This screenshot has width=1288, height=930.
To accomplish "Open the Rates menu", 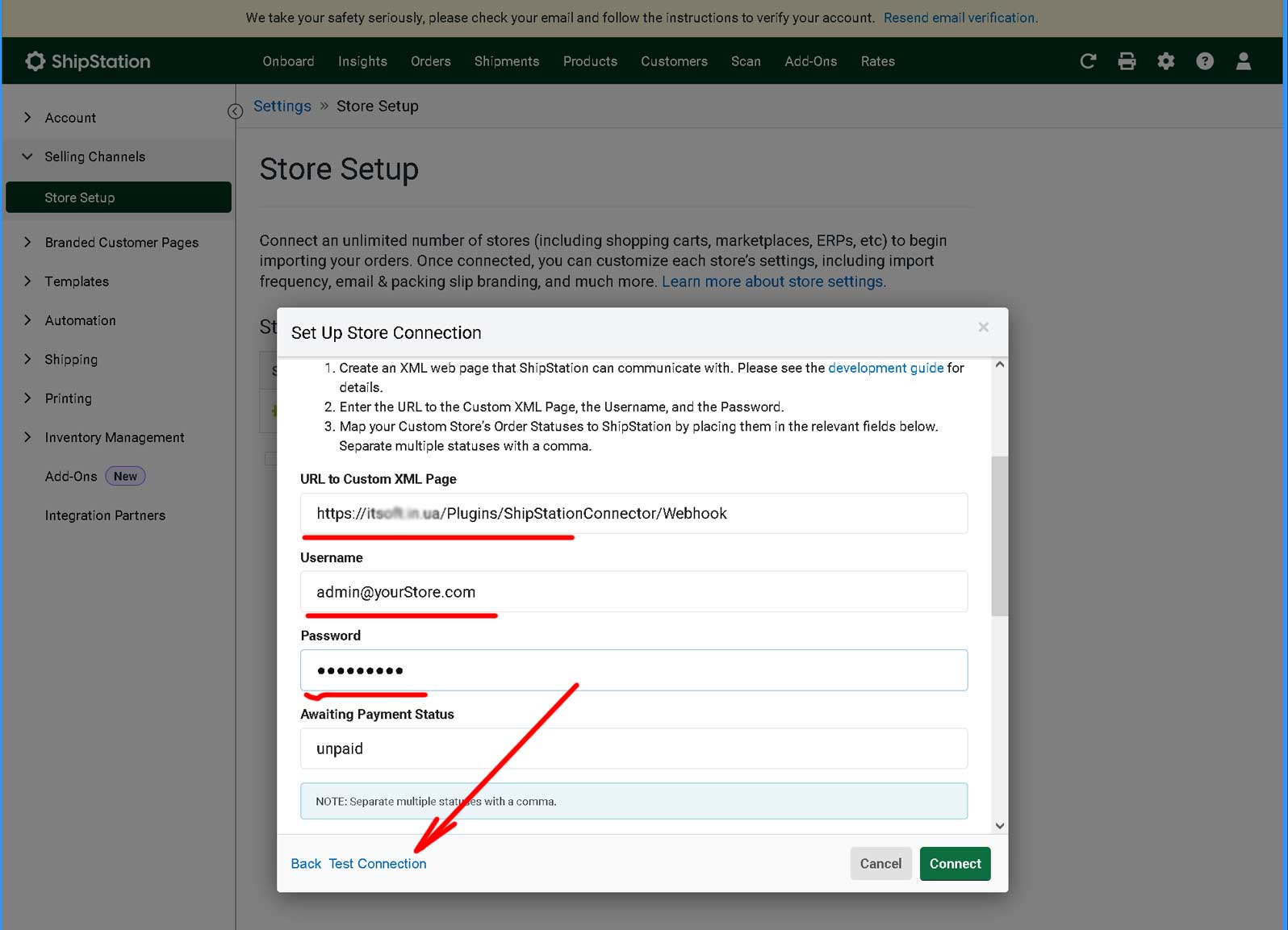I will pos(878,61).
